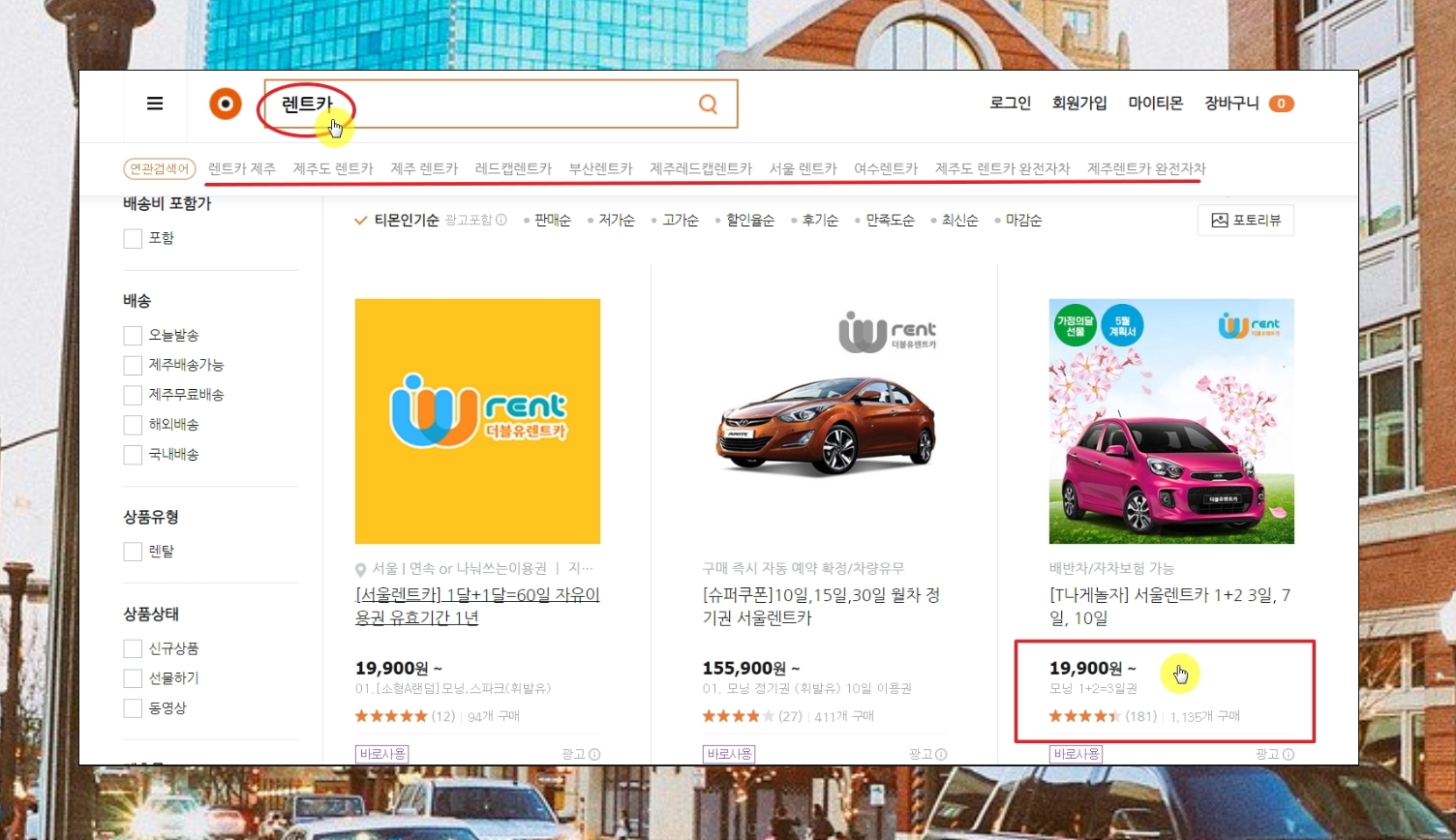Select related search 여수렌트카
Screen dimensions: 1456x840
click(x=886, y=168)
